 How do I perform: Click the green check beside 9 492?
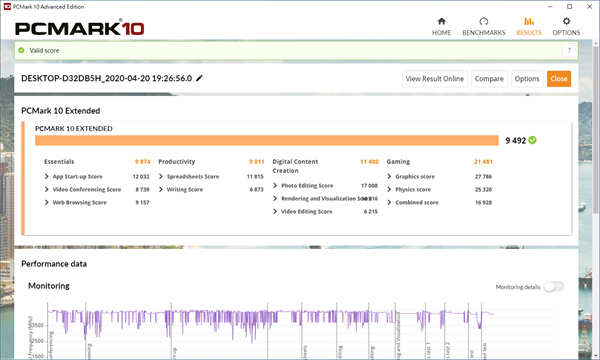click(532, 140)
